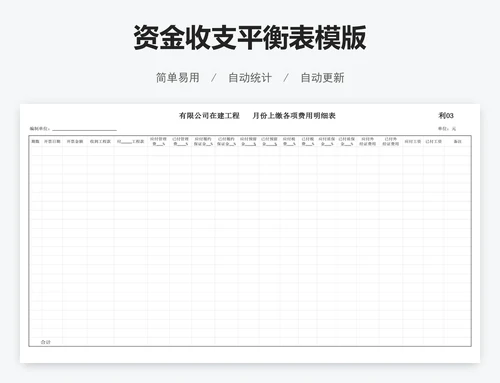500x383 pixels.
Task: Select the 开票日期 column header
Action: (52, 141)
